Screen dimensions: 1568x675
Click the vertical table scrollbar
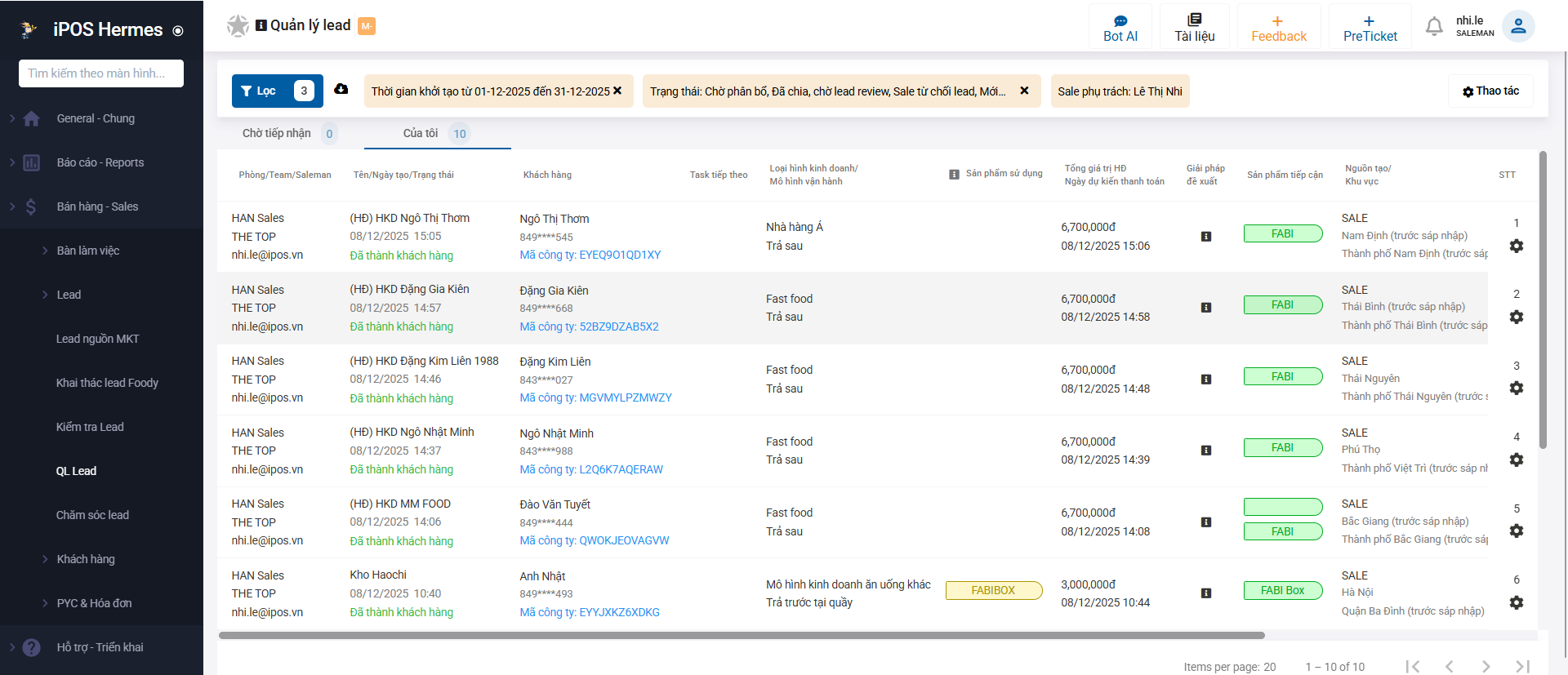coord(1543,300)
